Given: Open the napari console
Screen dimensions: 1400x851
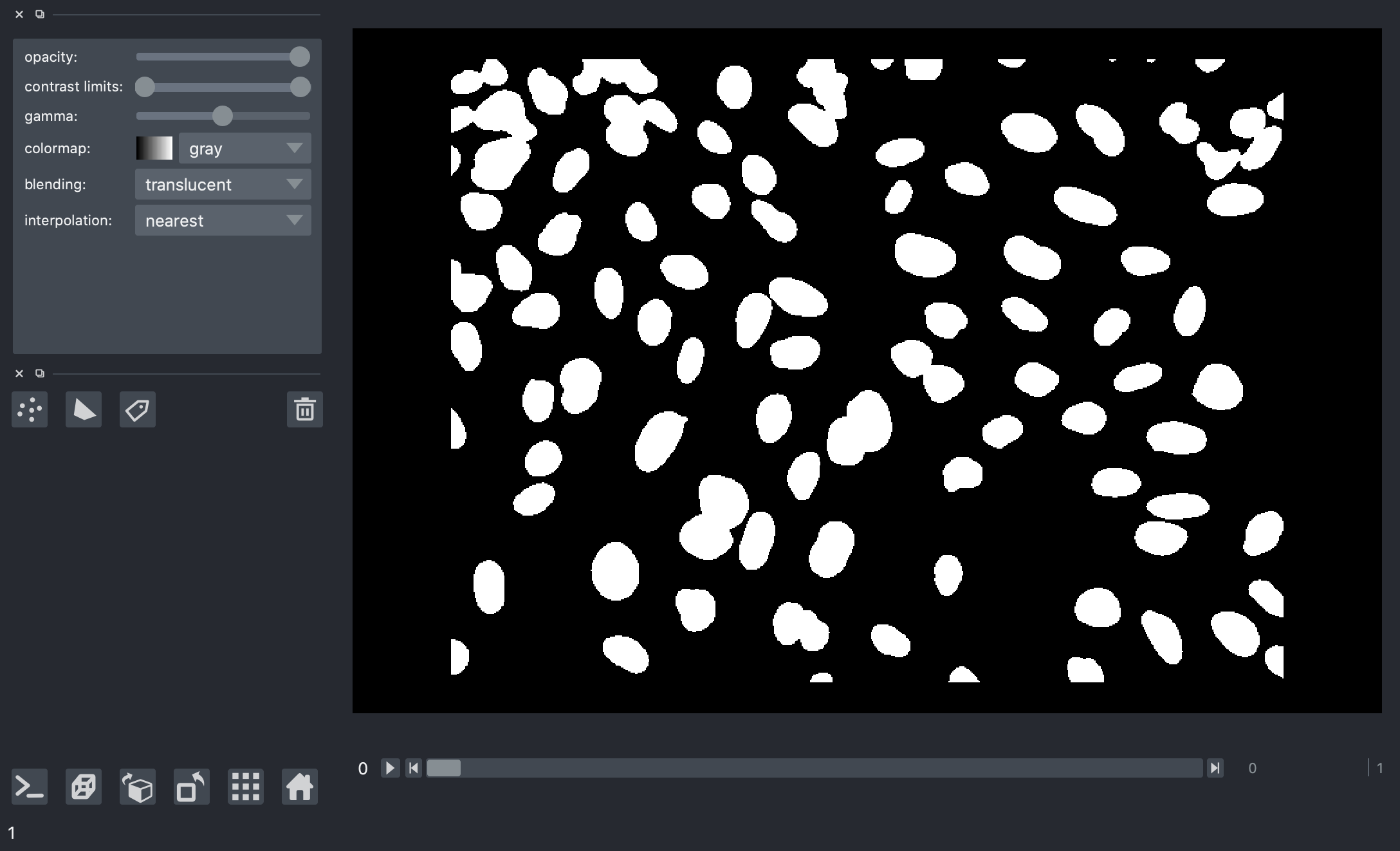Looking at the screenshot, I should pos(30,787).
